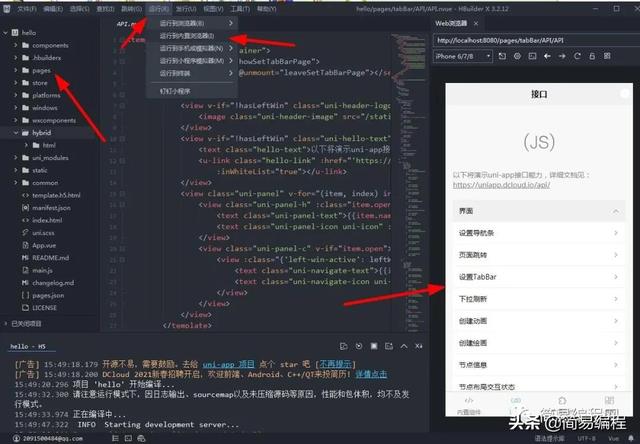Click the stop-run square icon in console
Screen dimensions: 640x444
[x=373, y=346]
